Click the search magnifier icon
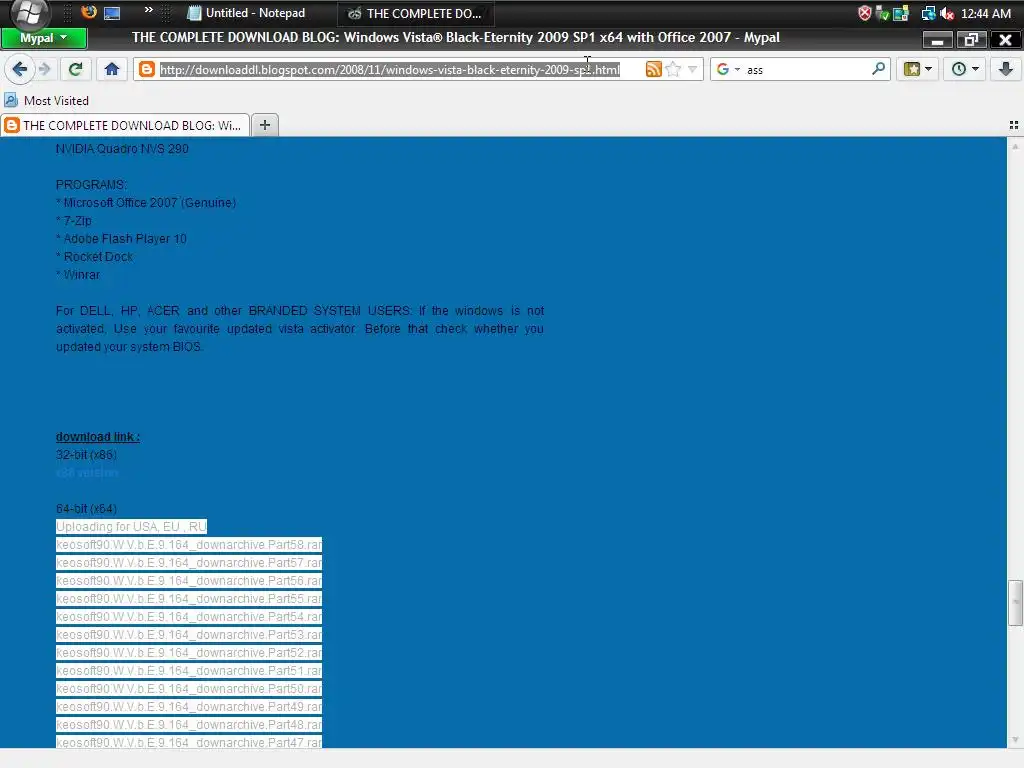 879,69
